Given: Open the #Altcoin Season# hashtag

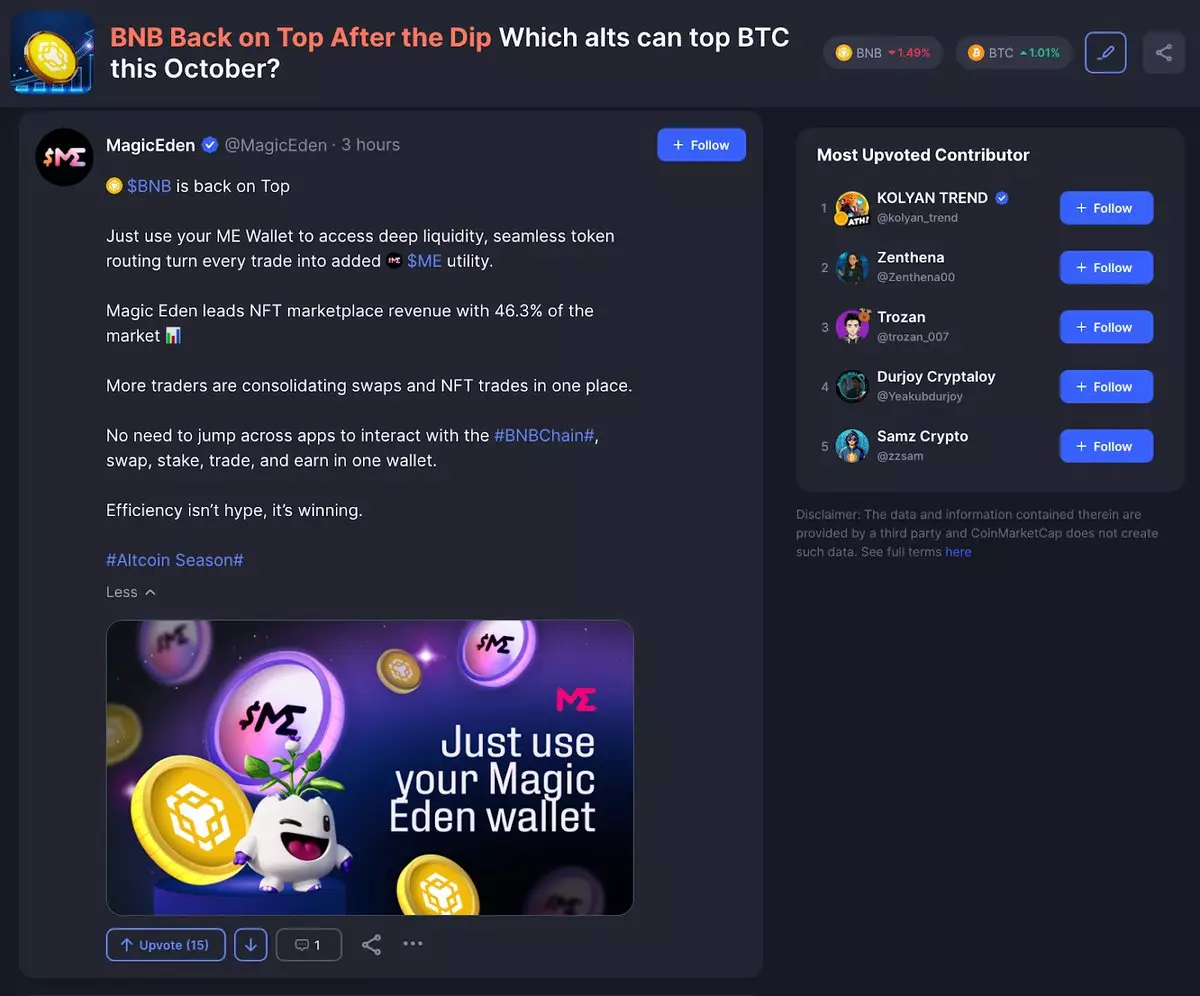Looking at the screenshot, I should click(x=175, y=561).
